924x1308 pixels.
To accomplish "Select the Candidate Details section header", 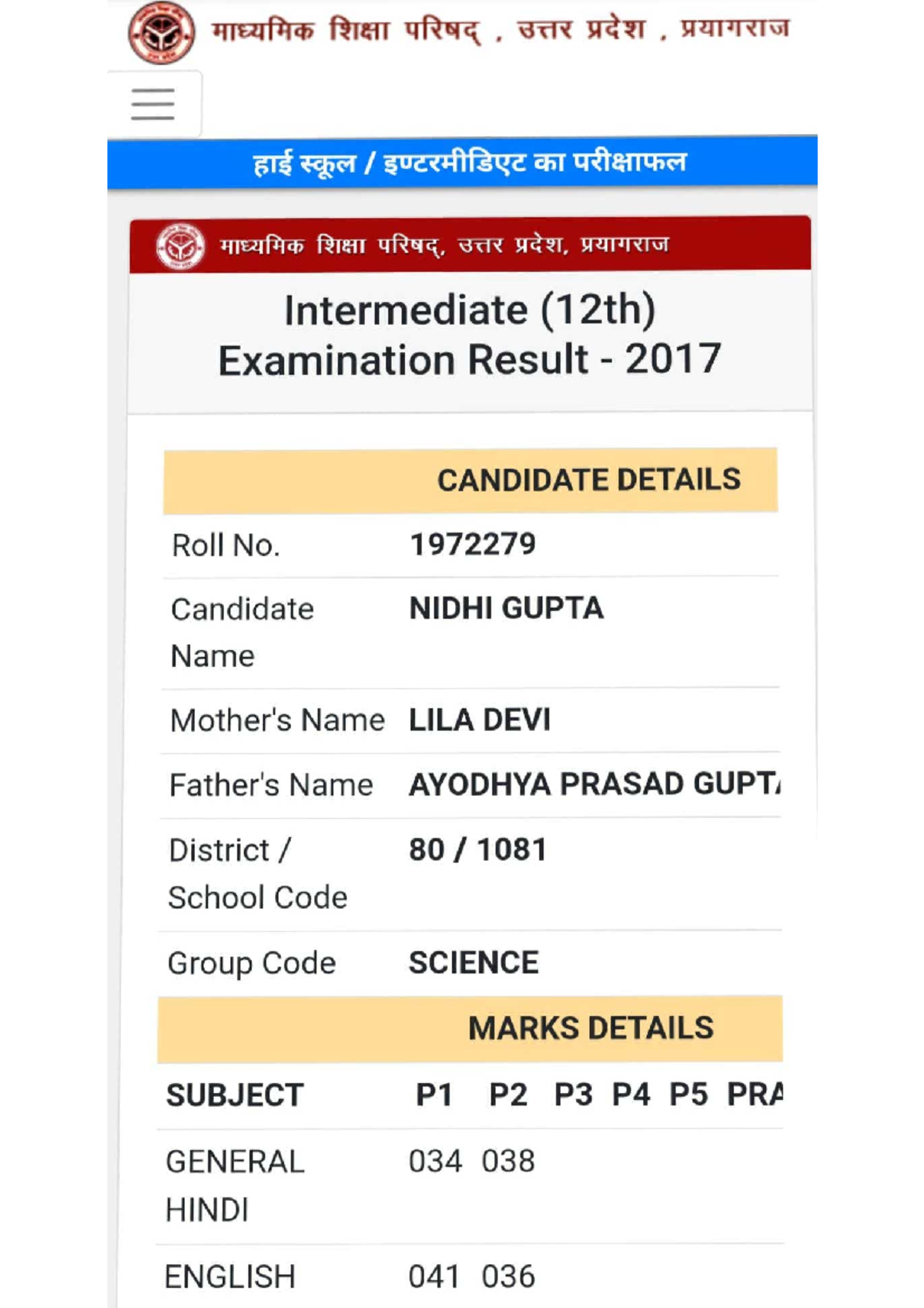I will 588,480.
